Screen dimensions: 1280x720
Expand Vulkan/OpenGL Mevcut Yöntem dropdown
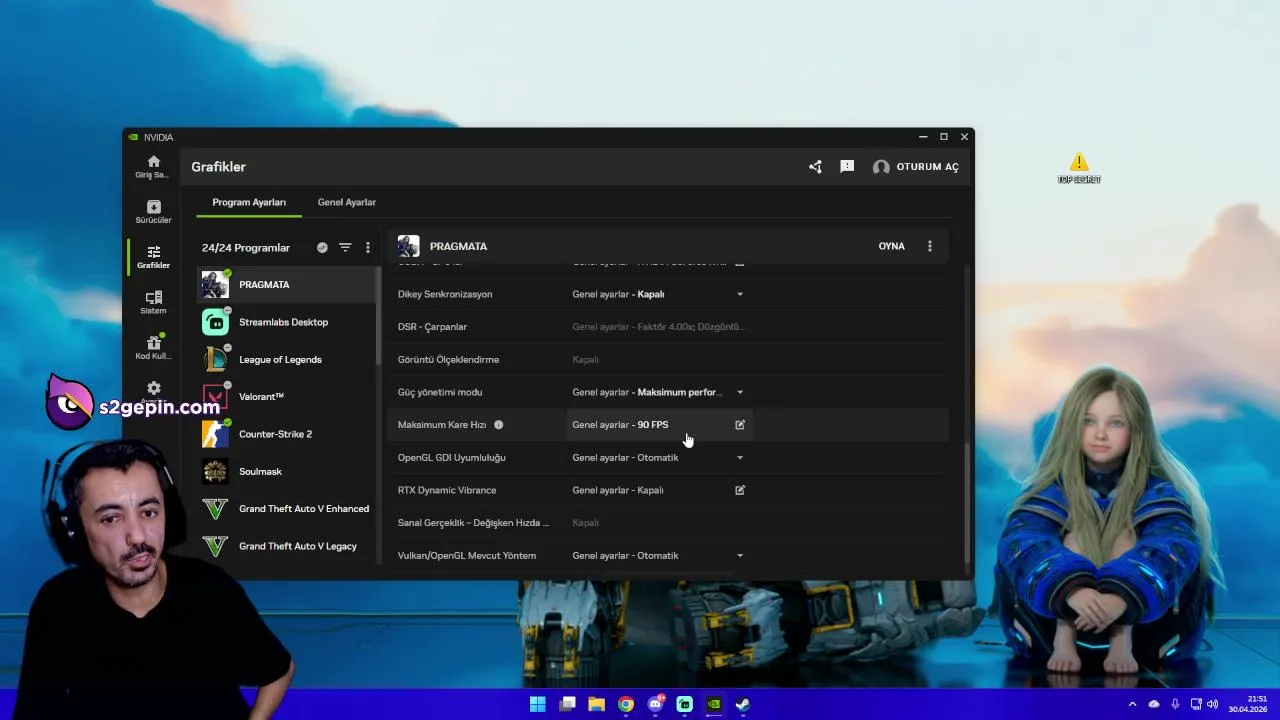[x=740, y=556]
